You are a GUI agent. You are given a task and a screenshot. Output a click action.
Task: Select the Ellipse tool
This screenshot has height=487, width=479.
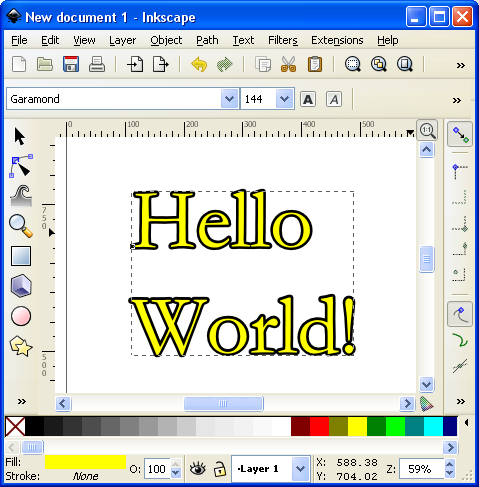21,316
